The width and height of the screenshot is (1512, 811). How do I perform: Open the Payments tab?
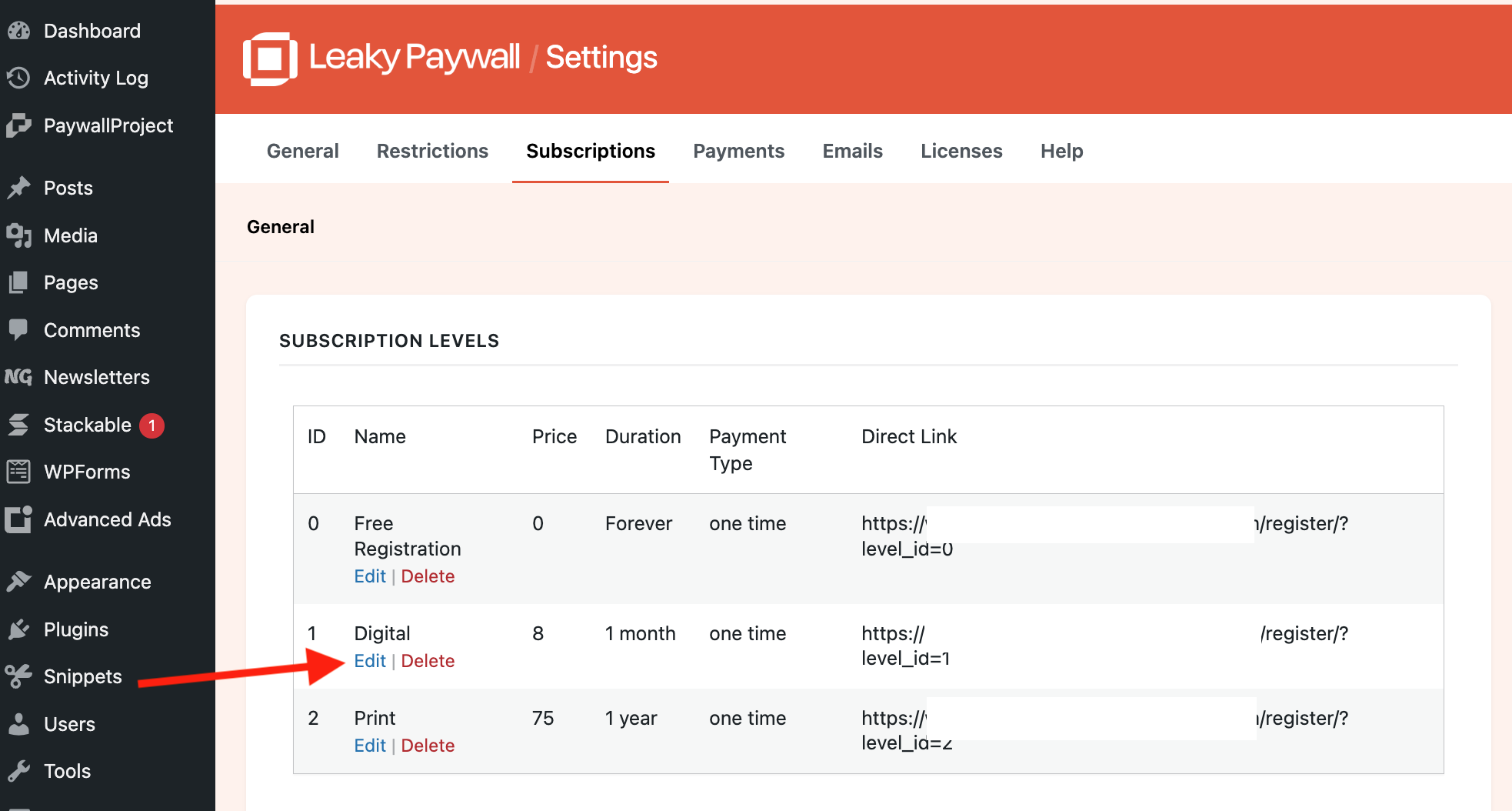738,151
